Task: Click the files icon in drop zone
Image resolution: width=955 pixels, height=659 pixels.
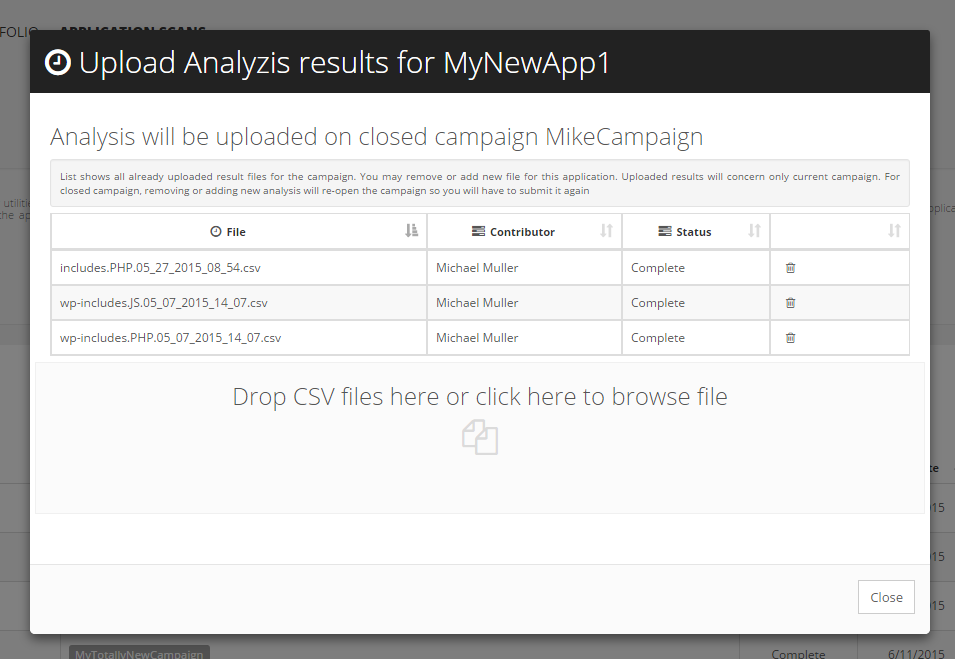Action: pos(480,438)
